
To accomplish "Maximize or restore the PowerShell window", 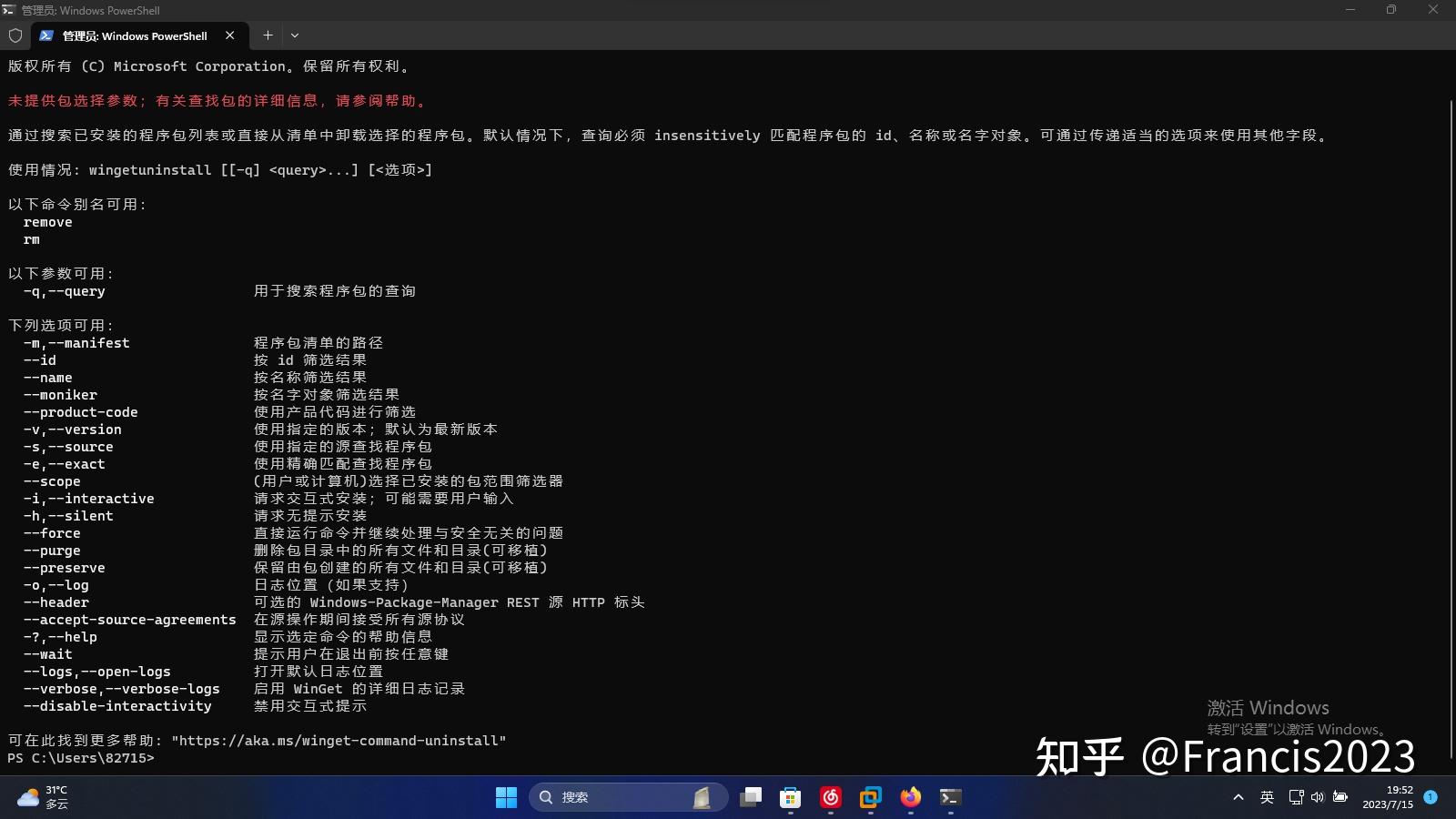I will click(x=1391, y=10).
